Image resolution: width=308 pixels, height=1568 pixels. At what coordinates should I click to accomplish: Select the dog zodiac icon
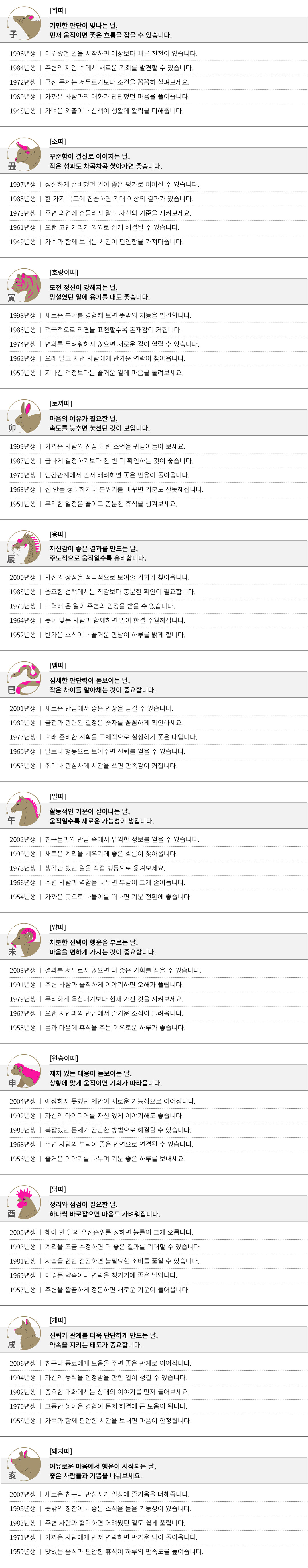click(24, 1333)
